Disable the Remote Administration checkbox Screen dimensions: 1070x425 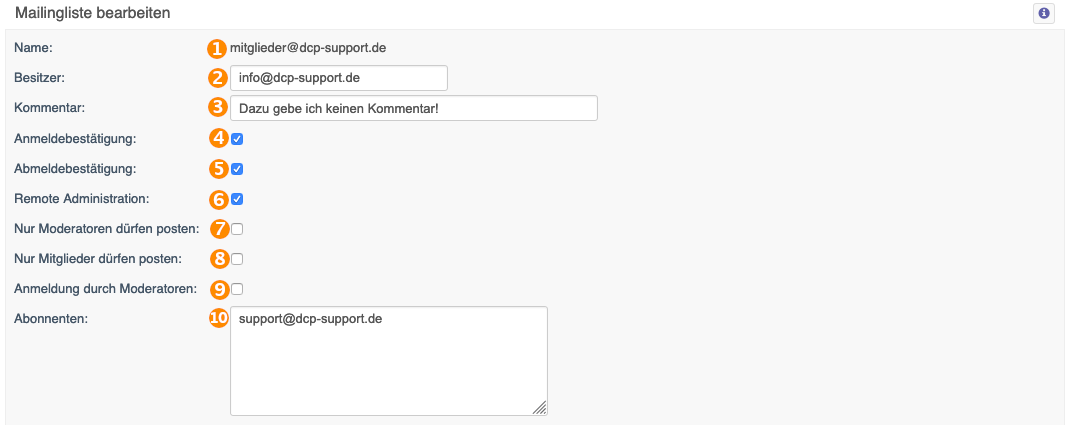tap(237, 199)
